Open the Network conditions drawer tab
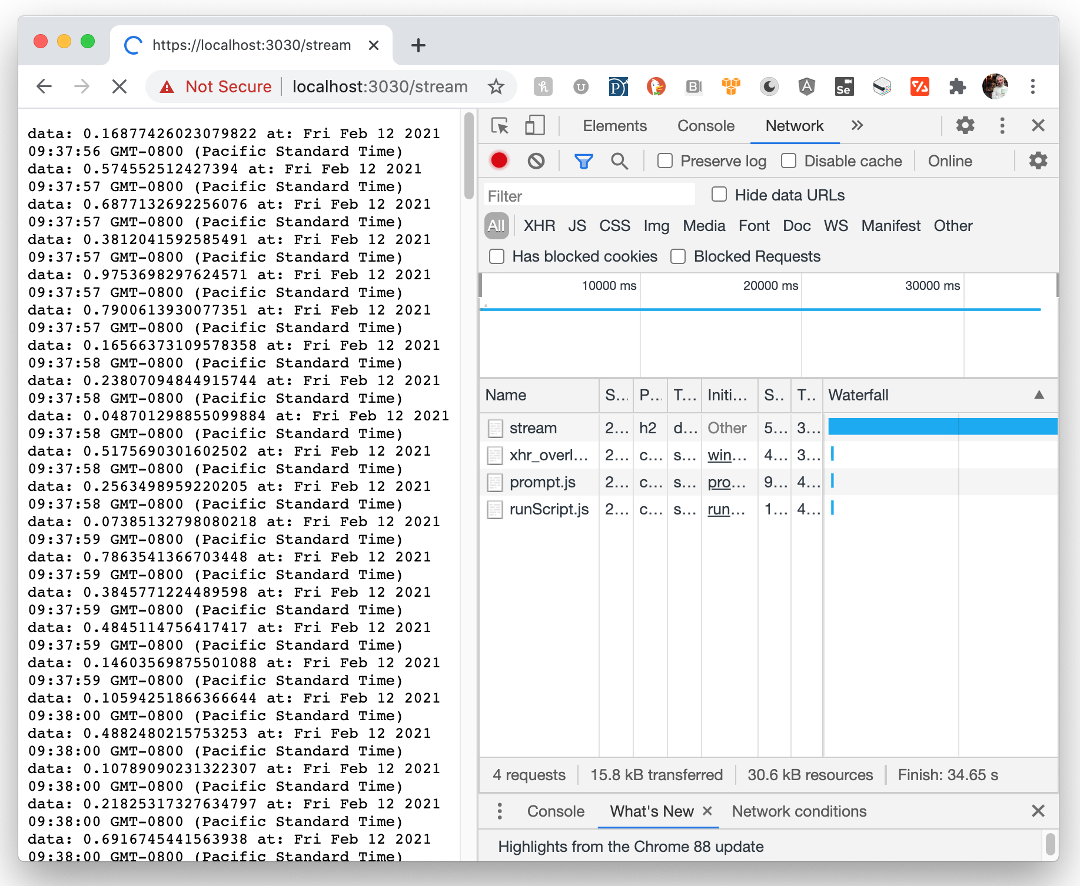 tap(799, 811)
